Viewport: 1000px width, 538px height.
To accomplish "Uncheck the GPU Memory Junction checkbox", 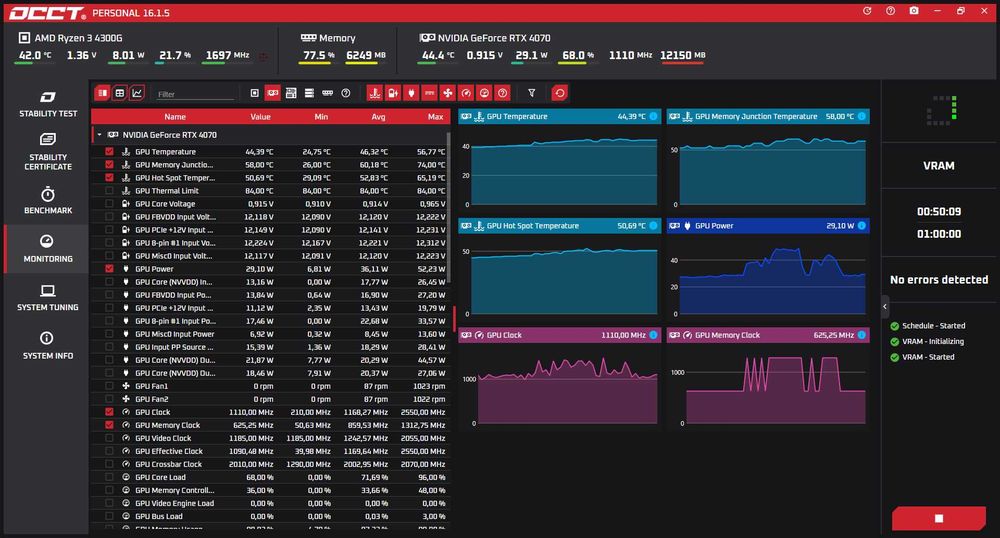I will 109,164.
